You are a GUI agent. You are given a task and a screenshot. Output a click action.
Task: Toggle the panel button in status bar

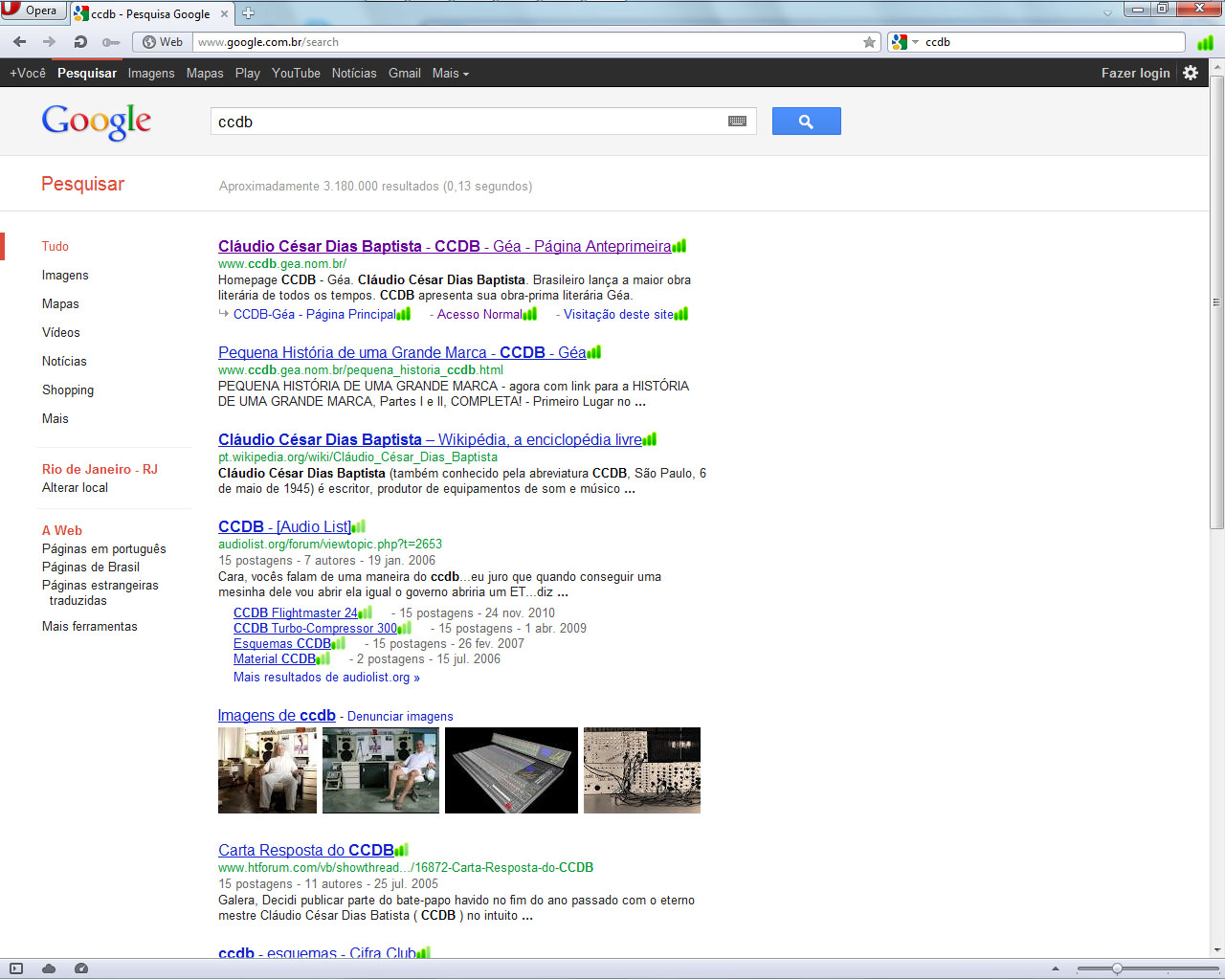click(x=16, y=969)
